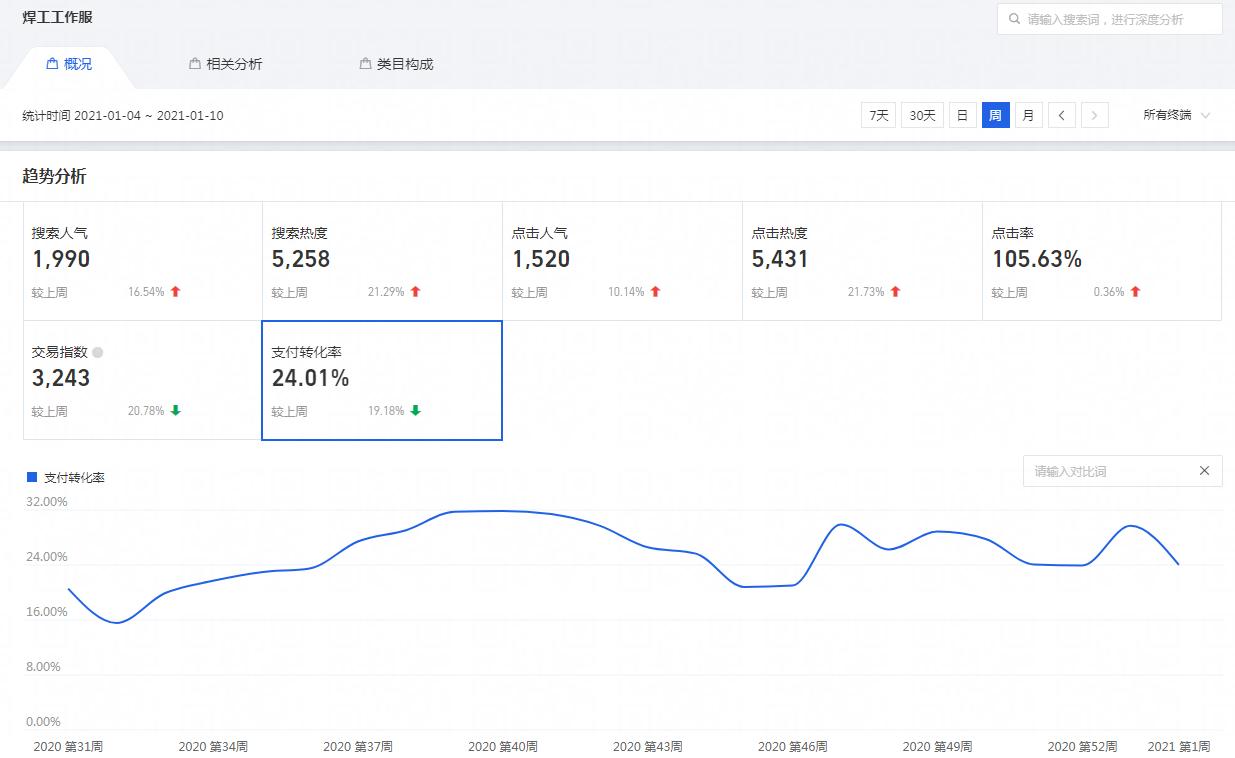This screenshot has height=758, width=1235.
Task: Select the 7天 time range button
Action: pyautogui.click(x=878, y=115)
